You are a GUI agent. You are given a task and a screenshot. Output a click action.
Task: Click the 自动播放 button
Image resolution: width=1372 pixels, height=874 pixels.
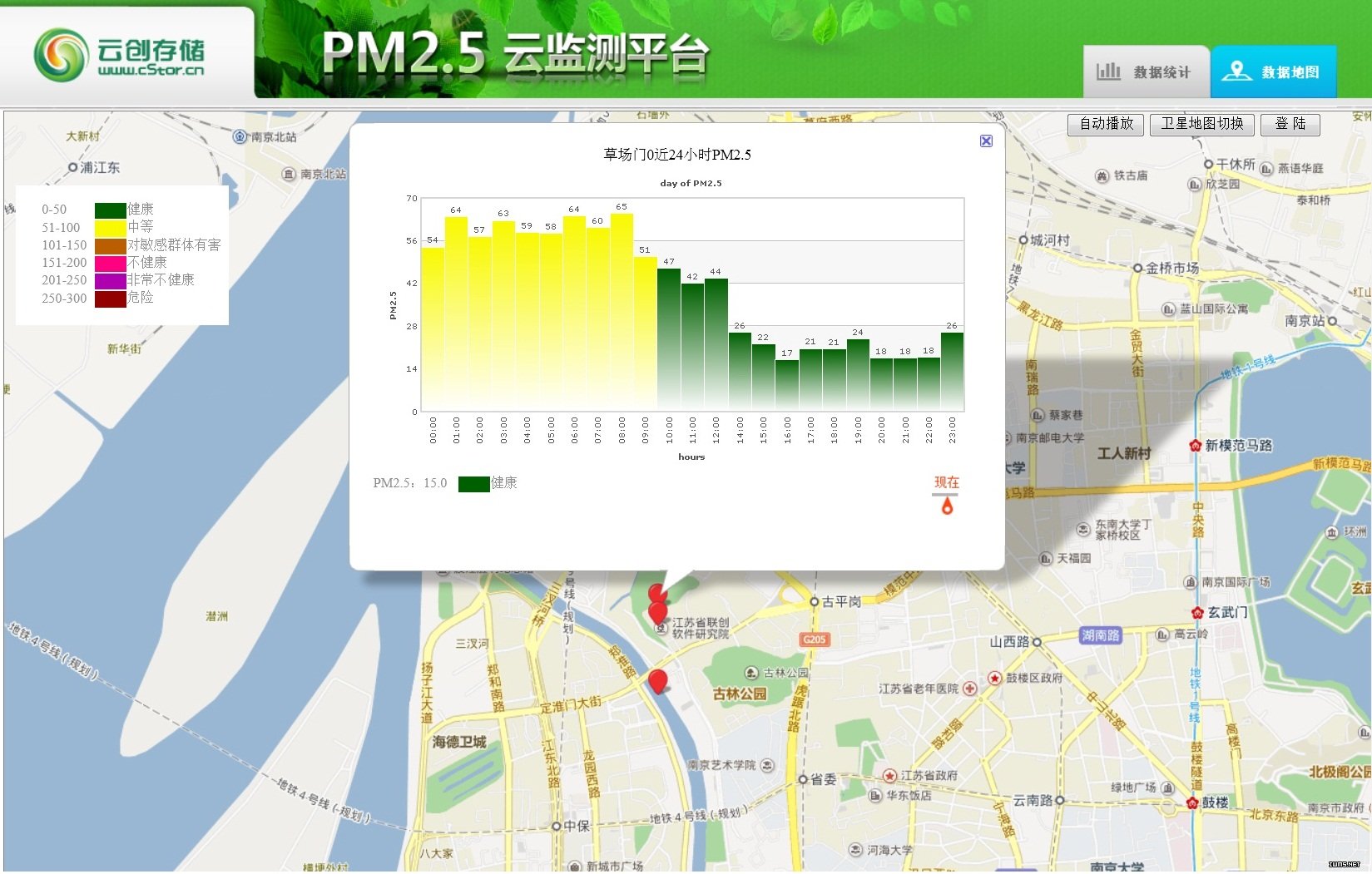1106,124
